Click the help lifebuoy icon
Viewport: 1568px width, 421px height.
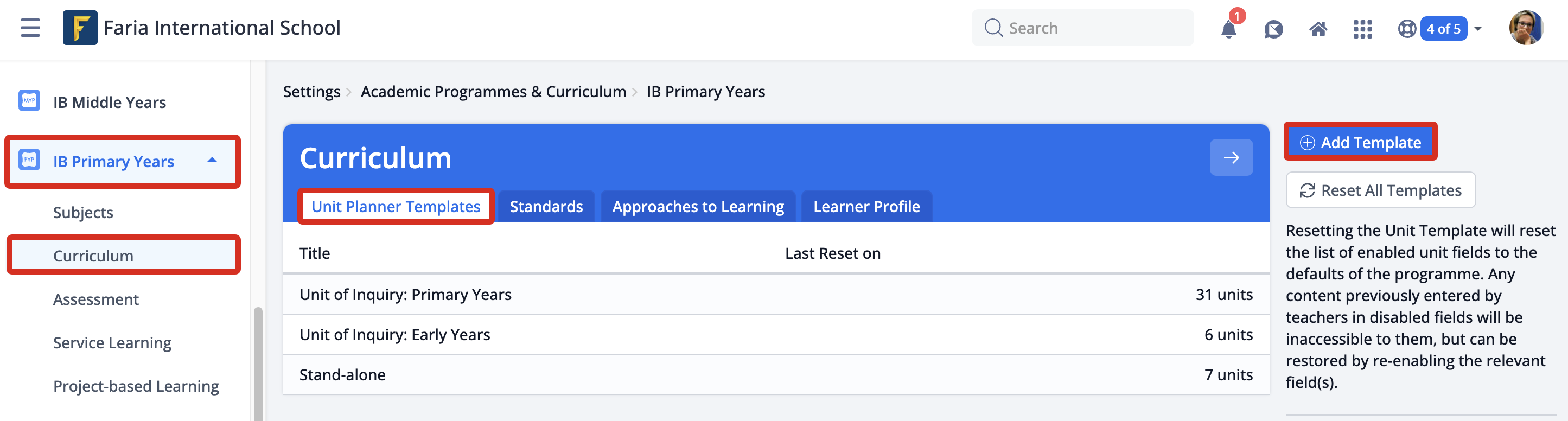pos(1407,29)
